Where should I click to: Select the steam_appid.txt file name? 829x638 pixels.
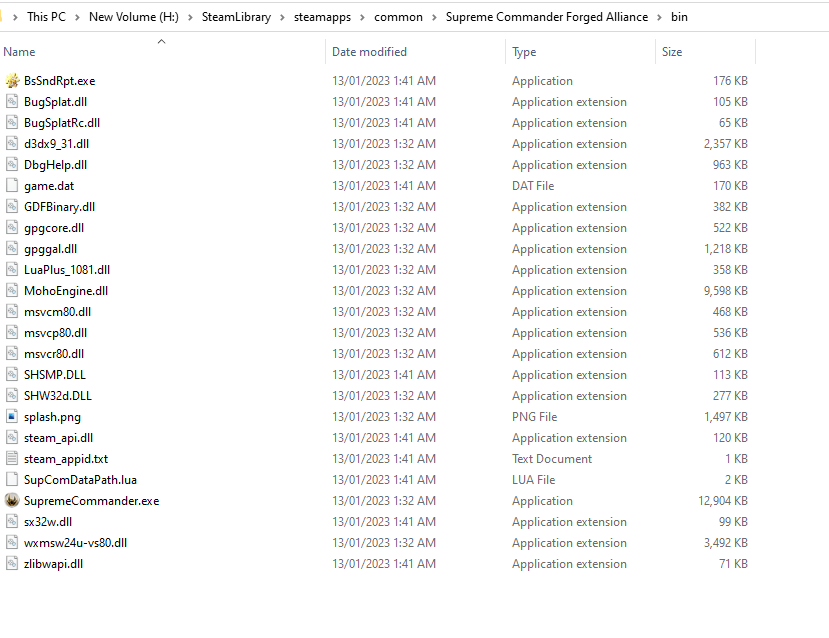(66, 459)
